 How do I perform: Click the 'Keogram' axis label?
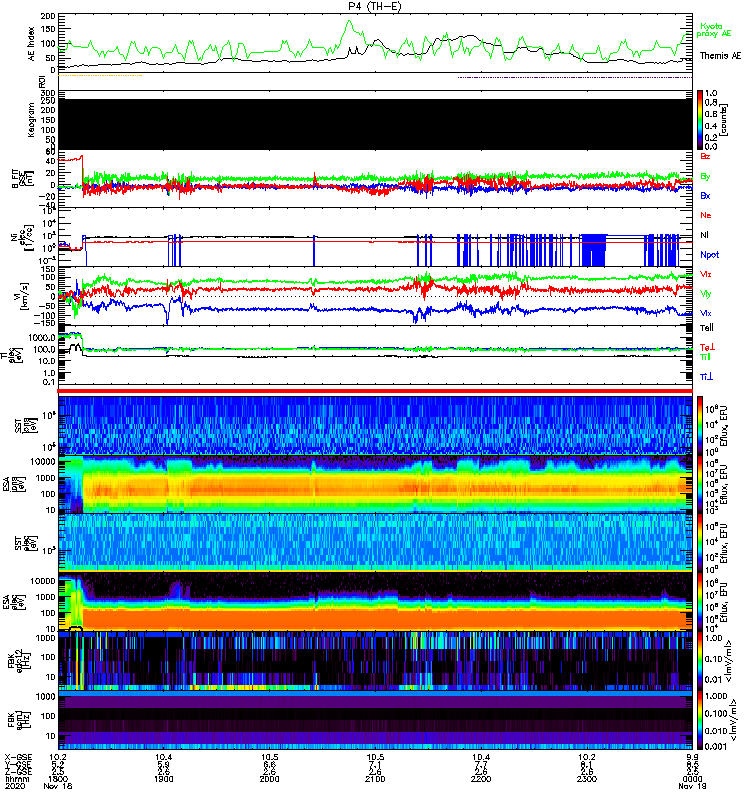(31, 119)
